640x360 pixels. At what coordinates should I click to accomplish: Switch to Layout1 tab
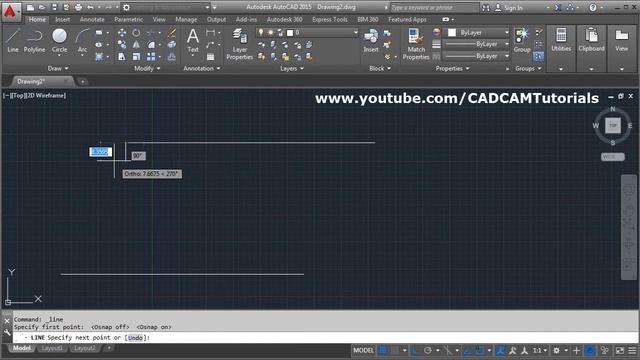[53, 348]
